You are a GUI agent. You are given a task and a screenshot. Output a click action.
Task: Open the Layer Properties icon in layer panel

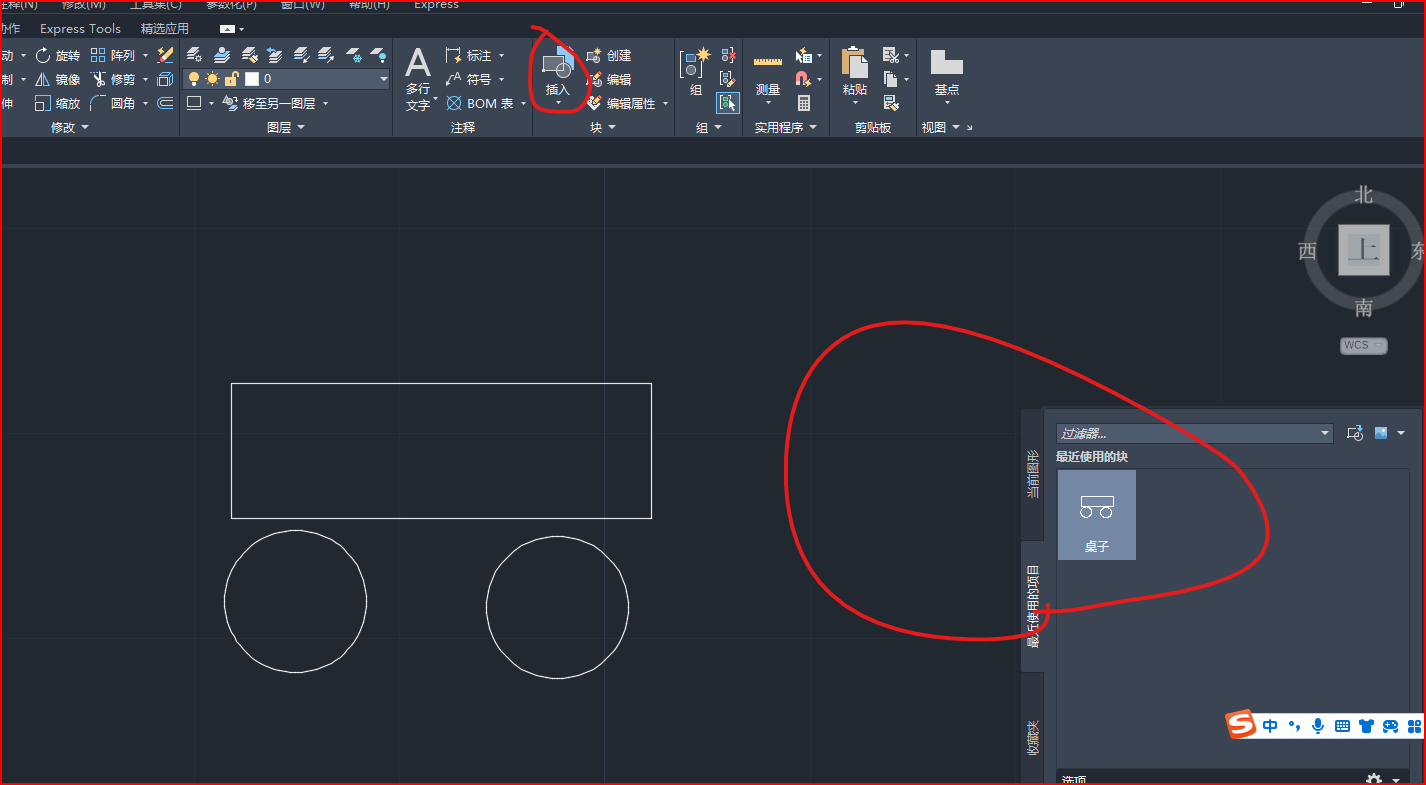[195, 55]
